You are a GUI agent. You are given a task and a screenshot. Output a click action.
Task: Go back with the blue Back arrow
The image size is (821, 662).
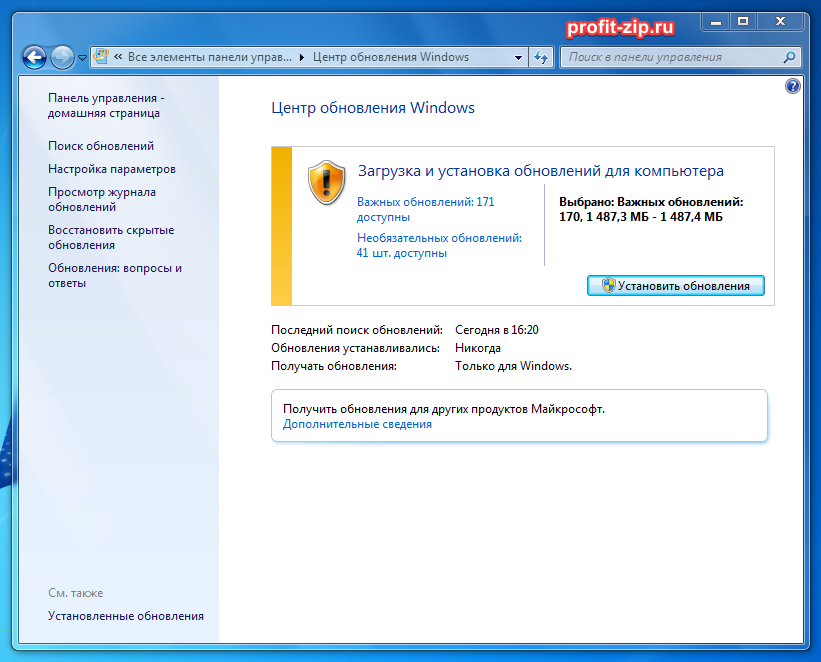[x=35, y=57]
